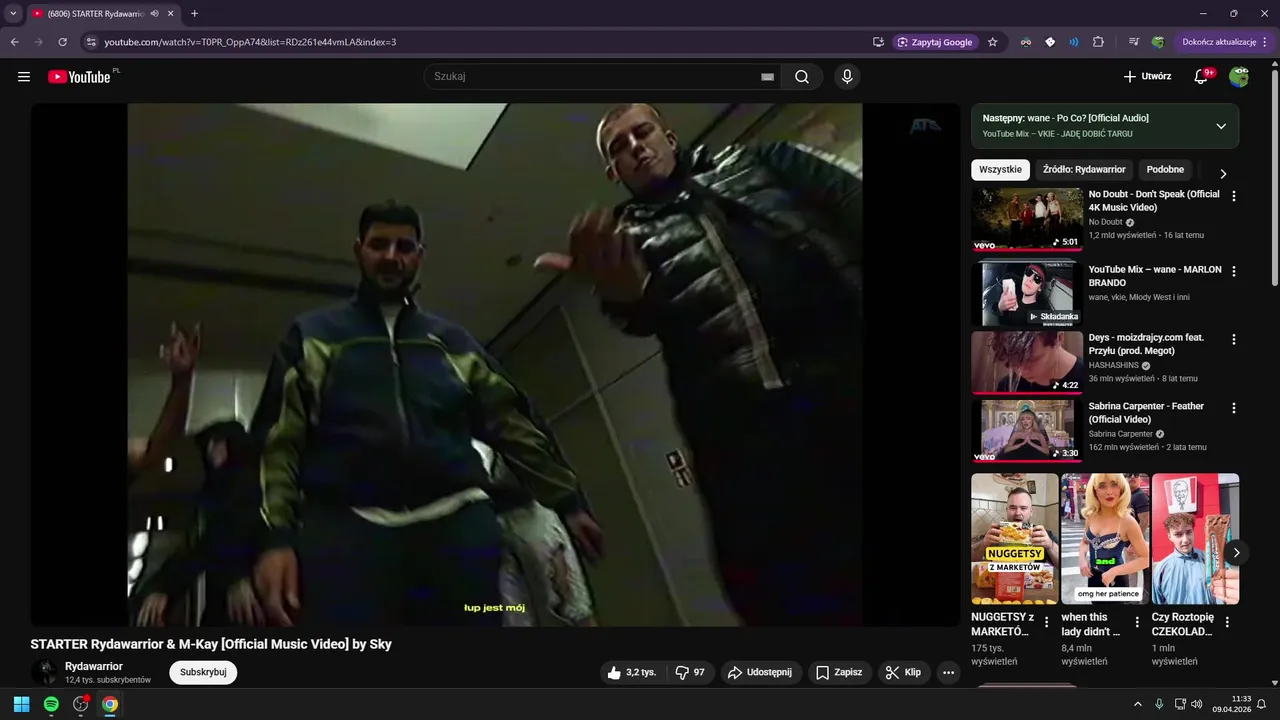Go back in browser history
Viewport: 1280px width, 720px height.
(14, 42)
